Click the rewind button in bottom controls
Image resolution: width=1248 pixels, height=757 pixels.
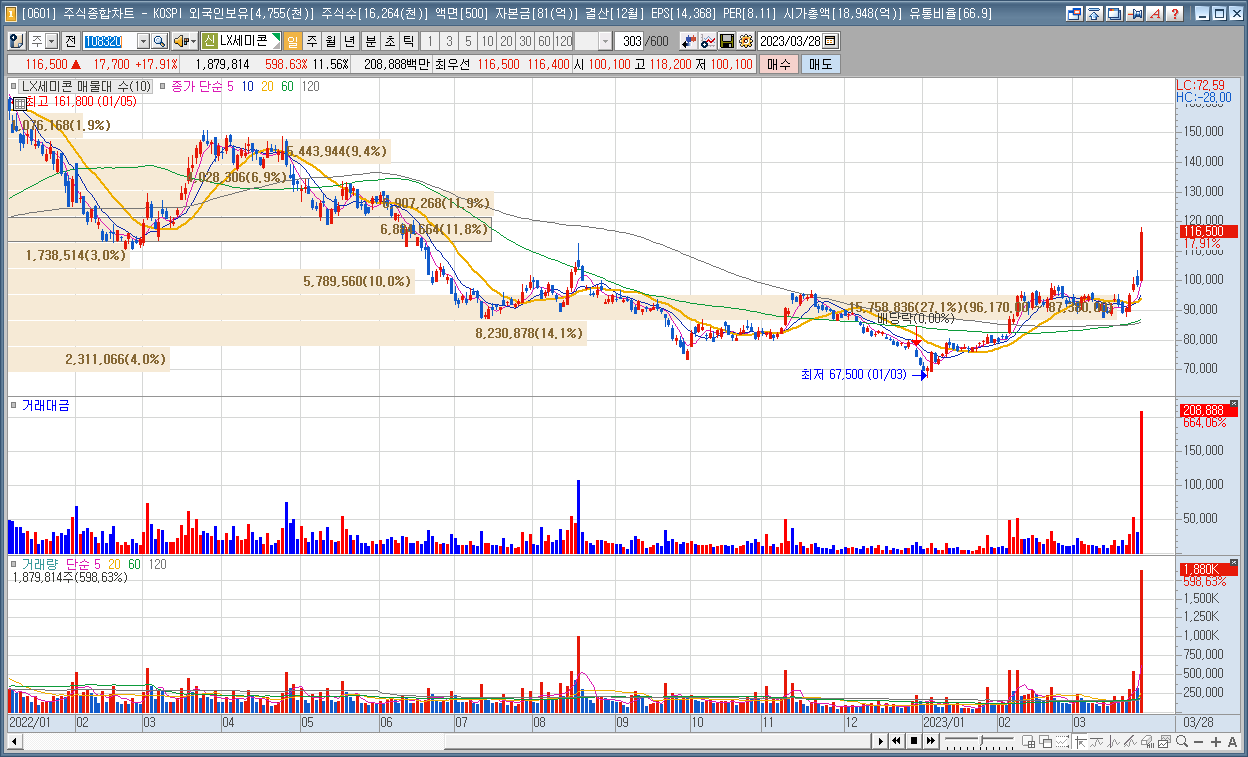coord(896,741)
